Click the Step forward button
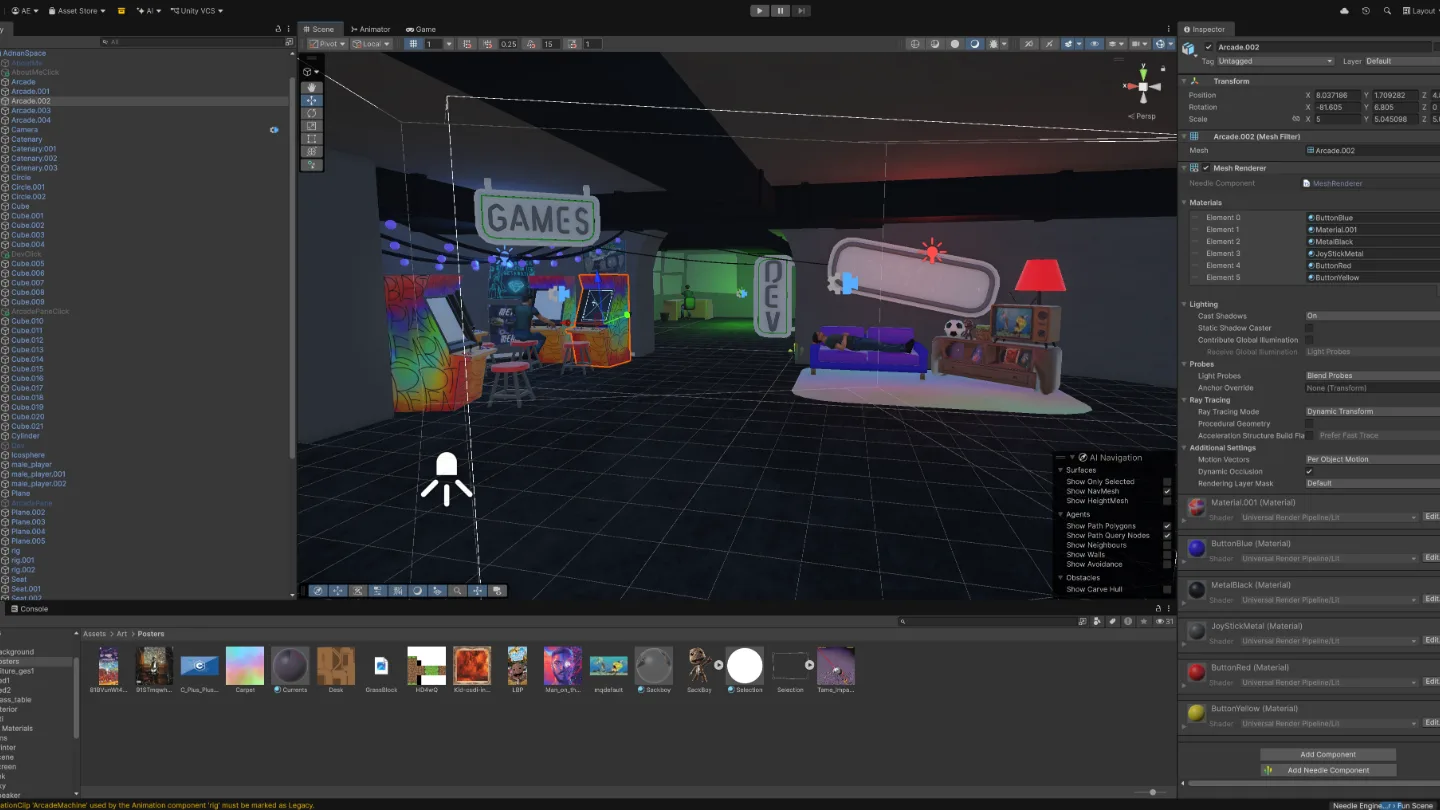 point(800,10)
